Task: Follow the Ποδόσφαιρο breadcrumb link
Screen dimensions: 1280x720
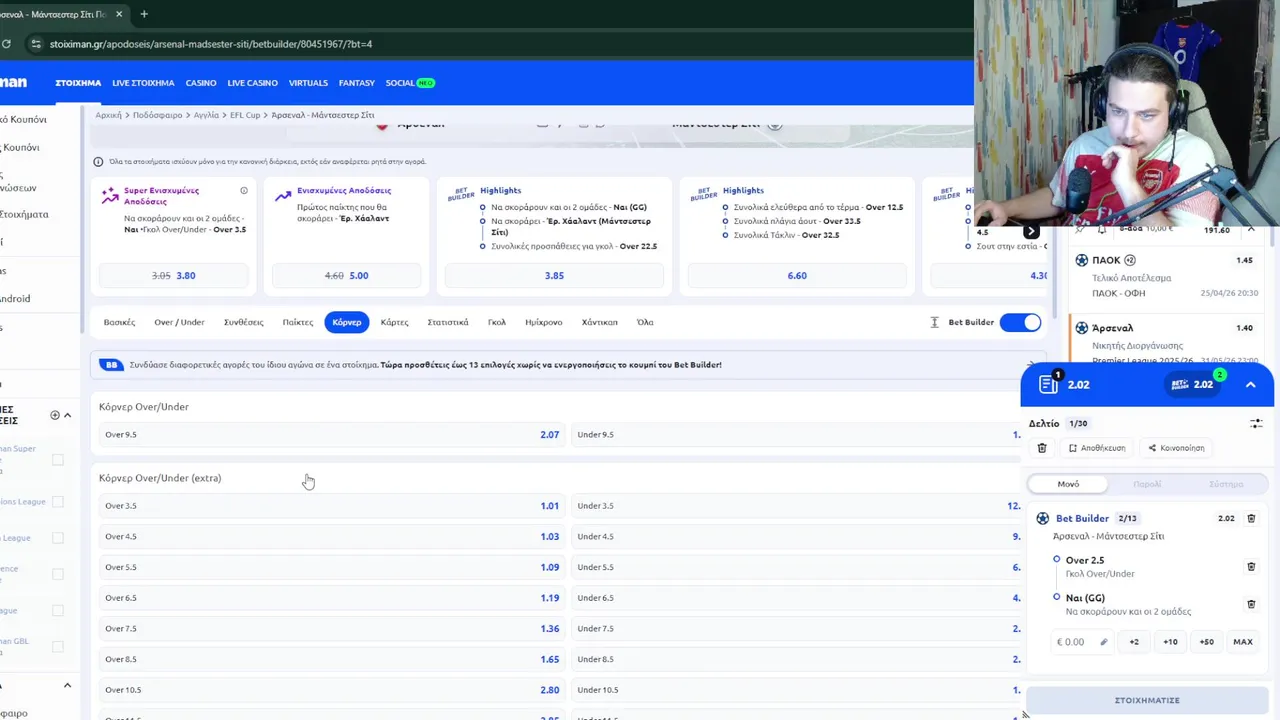Action: [x=157, y=115]
